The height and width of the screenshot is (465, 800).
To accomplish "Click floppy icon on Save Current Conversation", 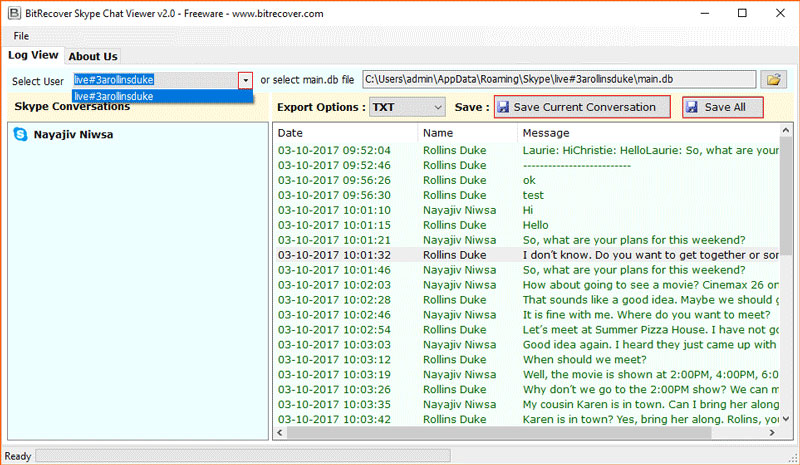I will coord(503,107).
